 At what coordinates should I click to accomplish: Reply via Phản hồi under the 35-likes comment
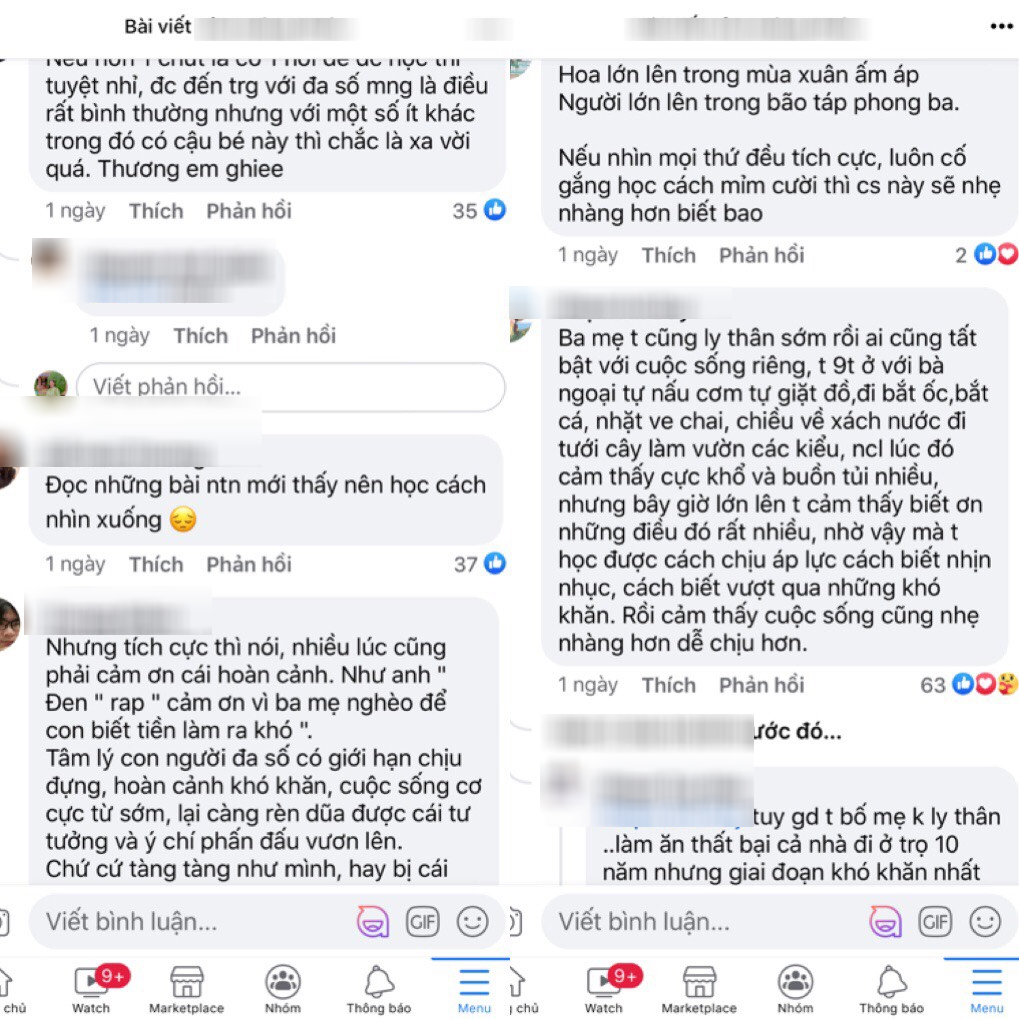249,211
